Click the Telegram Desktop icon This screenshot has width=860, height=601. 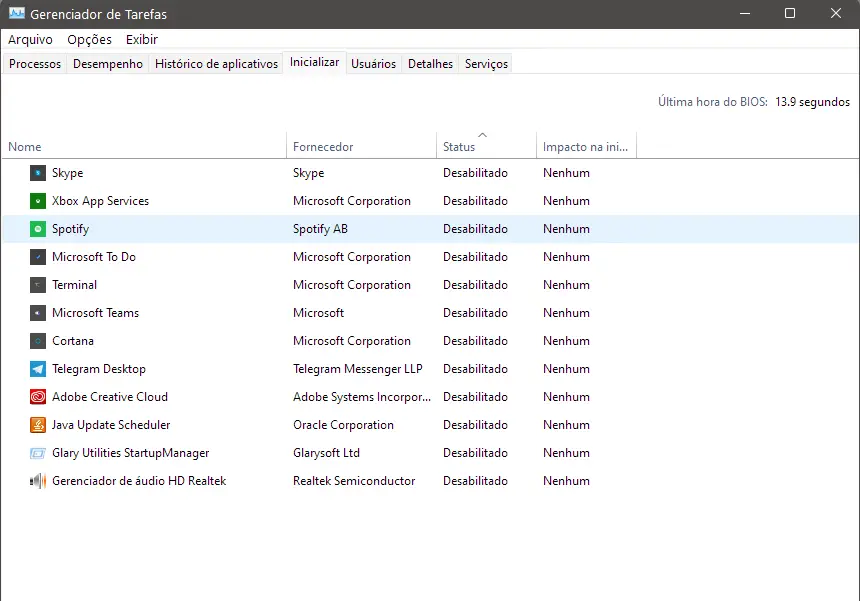[x=38, y=369]
